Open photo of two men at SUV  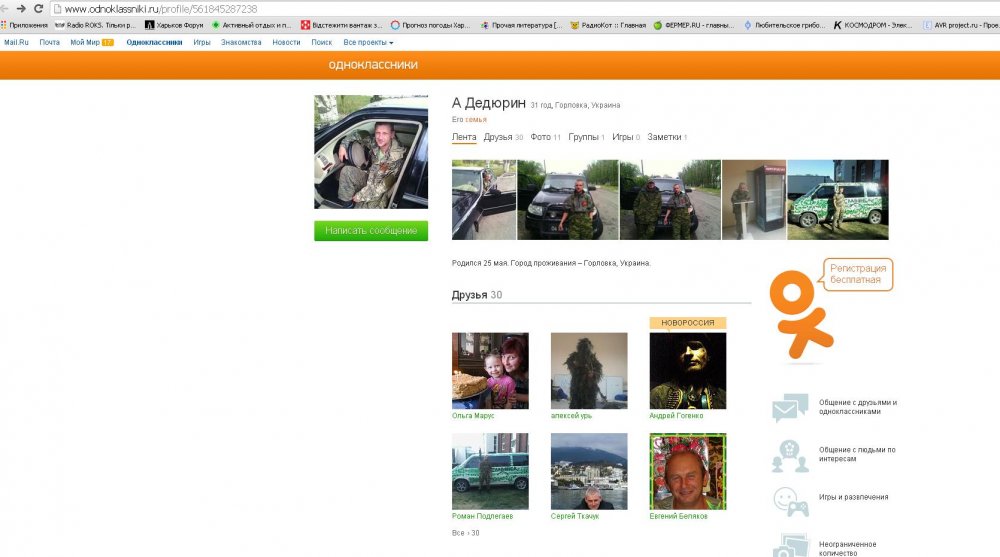pyautogui.click(x=670, y=200)
